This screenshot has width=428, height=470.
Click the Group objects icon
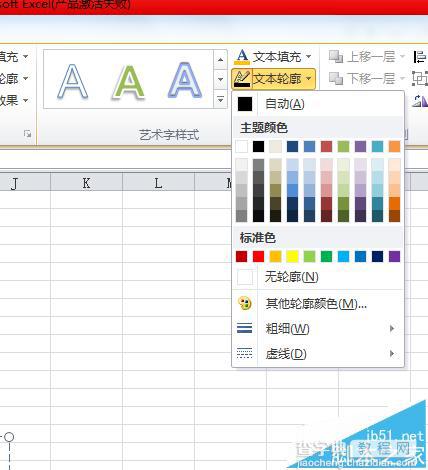click(420, 79)
